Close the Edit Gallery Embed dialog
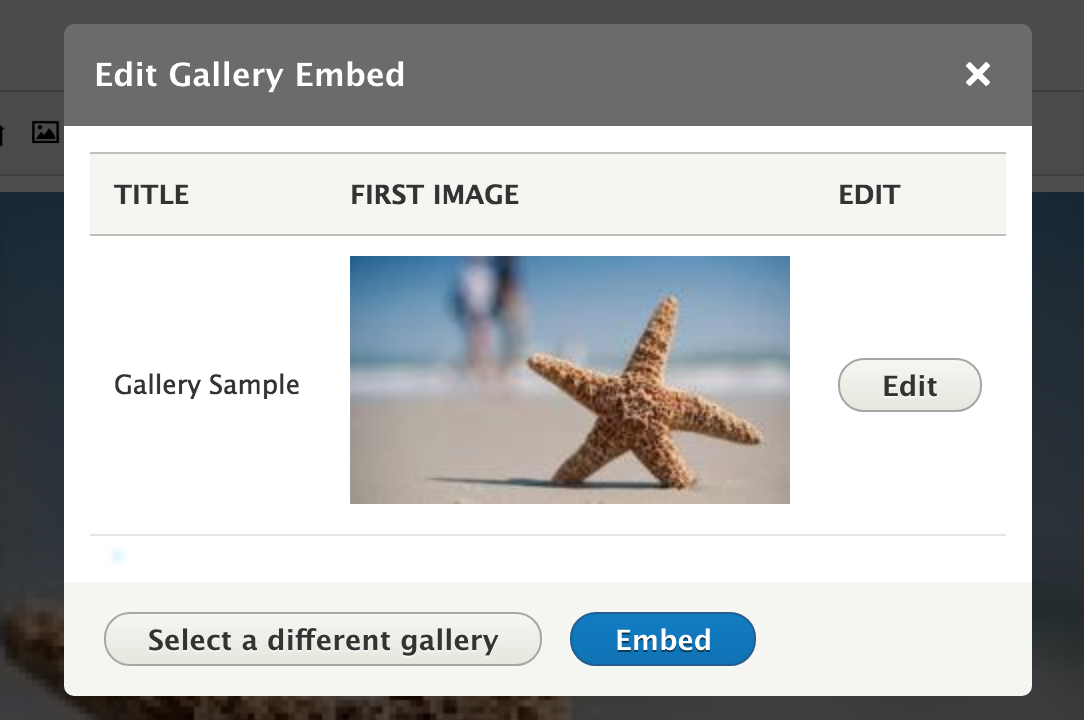 tap(977, 74)
